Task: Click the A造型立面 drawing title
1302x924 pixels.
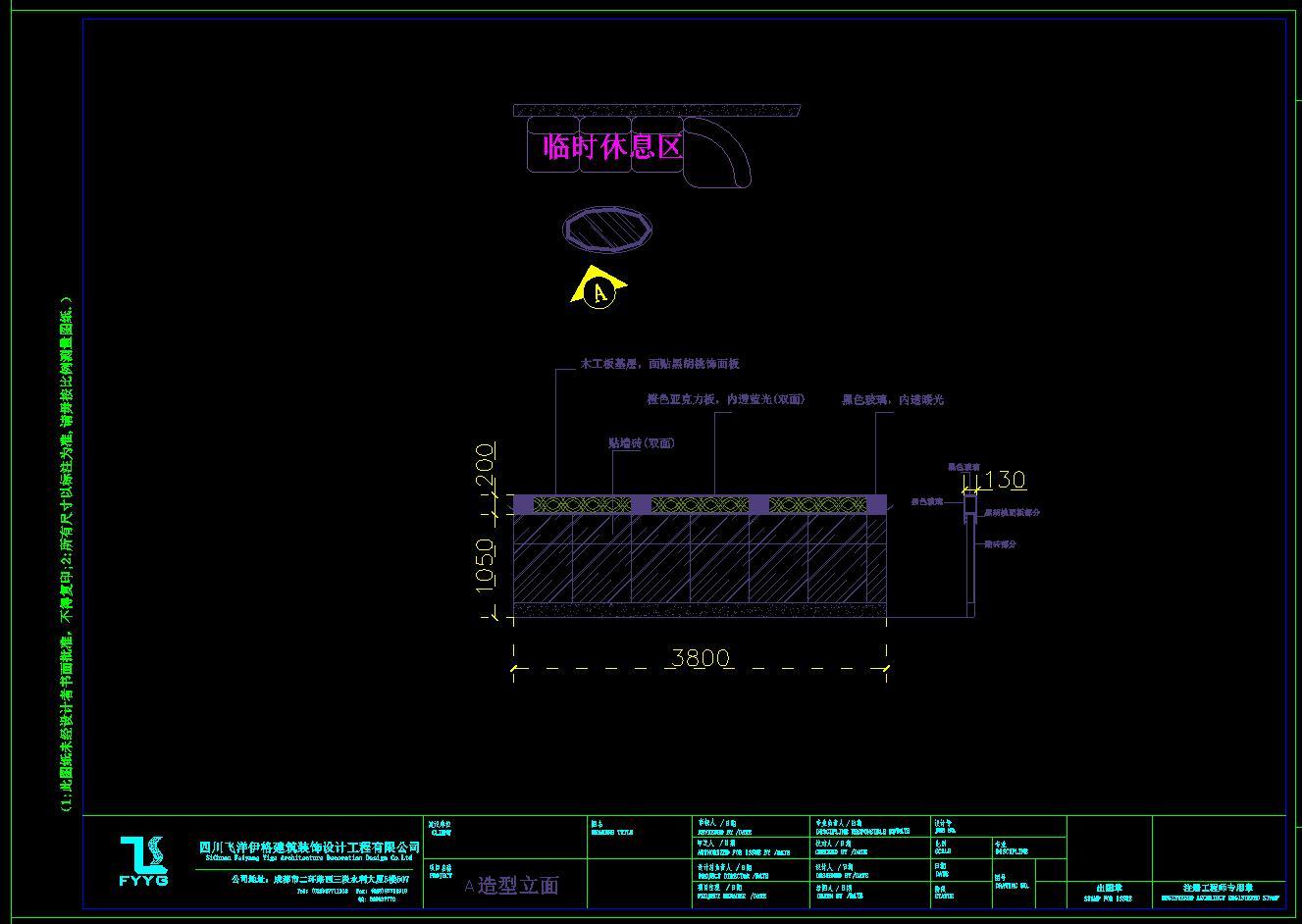Action: click(511, 885)
